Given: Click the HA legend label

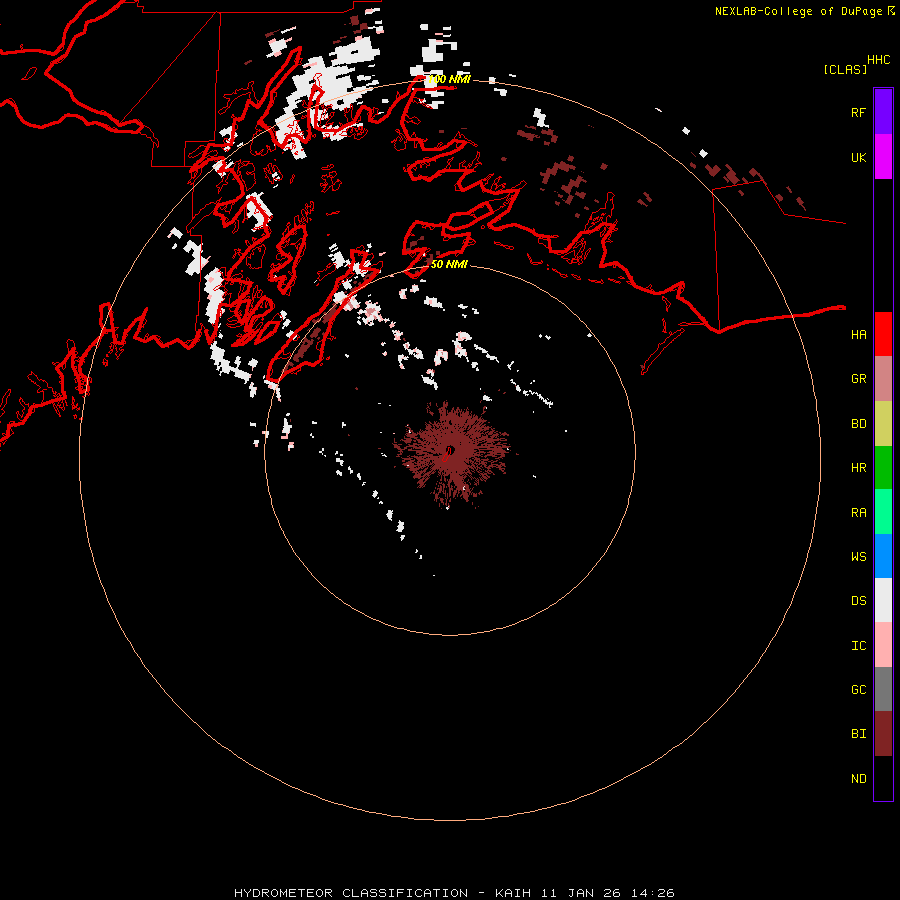Looking at the screenshot, I should click(x=858, y=335).
